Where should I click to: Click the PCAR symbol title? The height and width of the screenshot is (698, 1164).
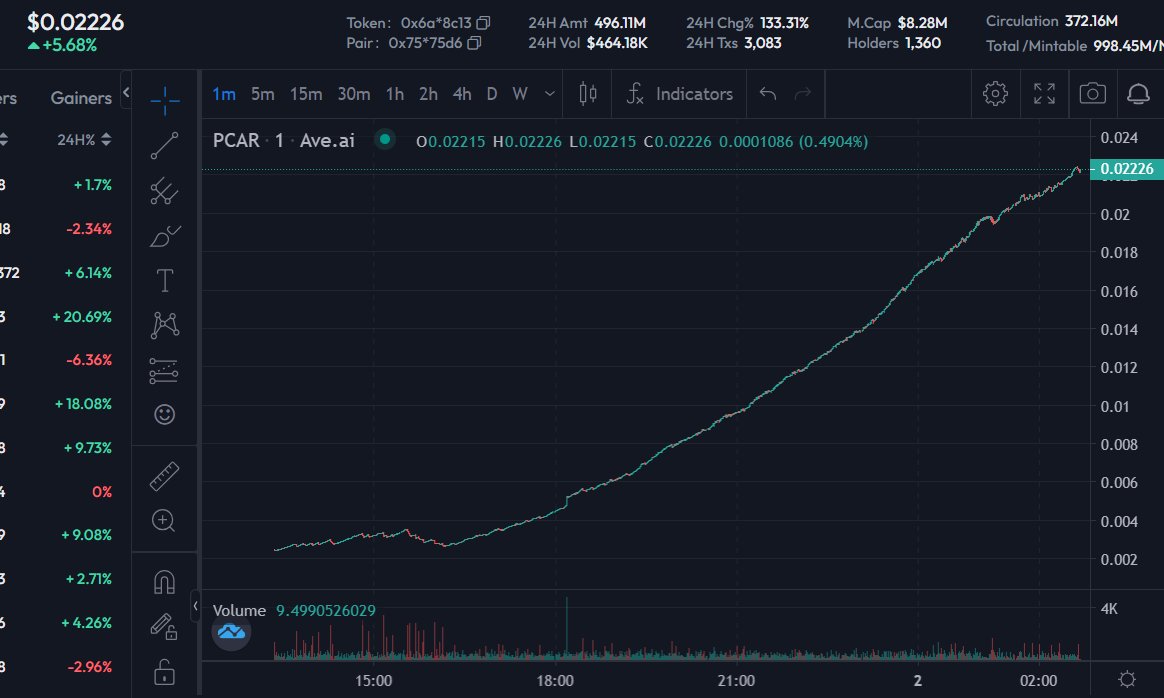point(236,140)
